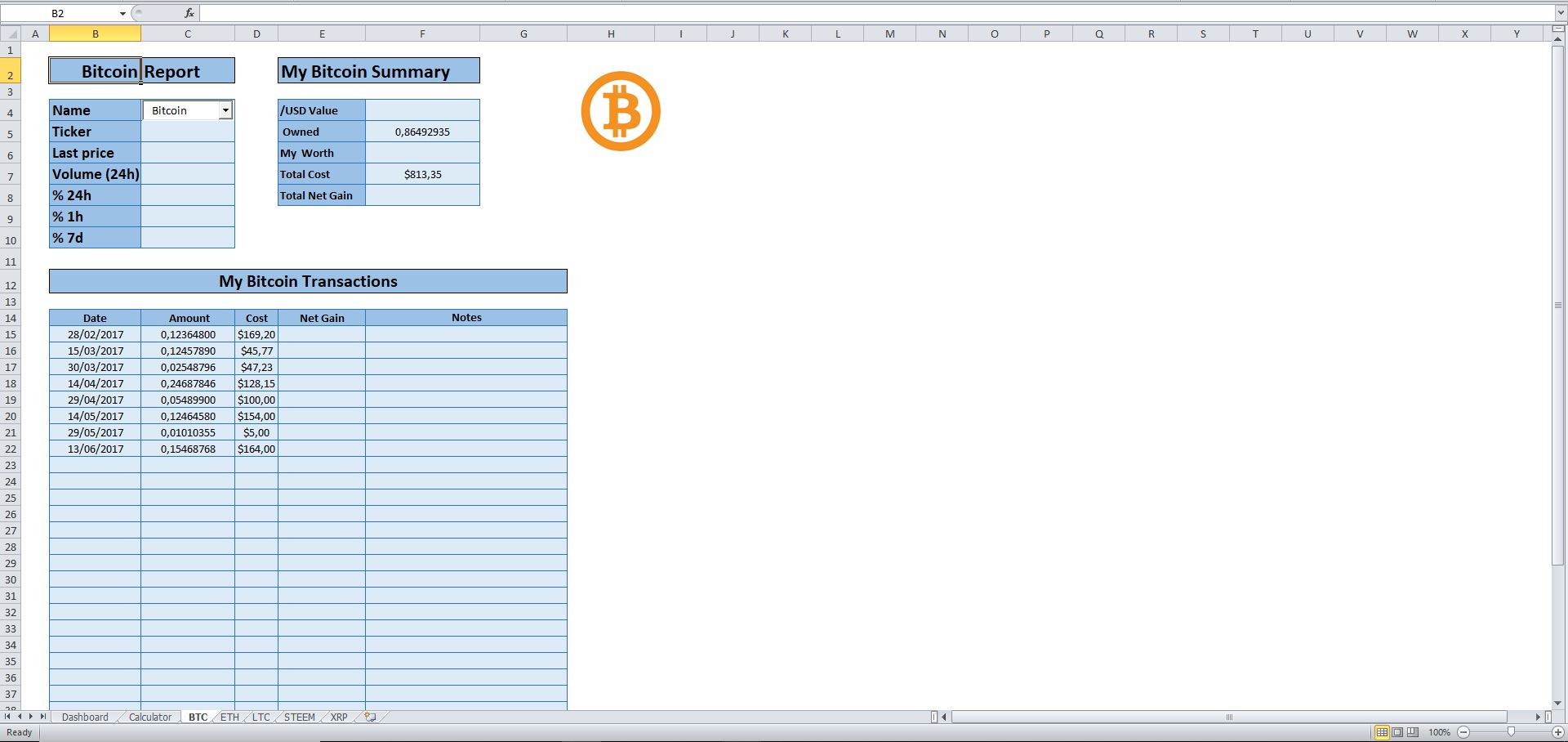Switch to the STEEM worksheet
This screenshot has height=742, width=1568.
coord(298,717)
